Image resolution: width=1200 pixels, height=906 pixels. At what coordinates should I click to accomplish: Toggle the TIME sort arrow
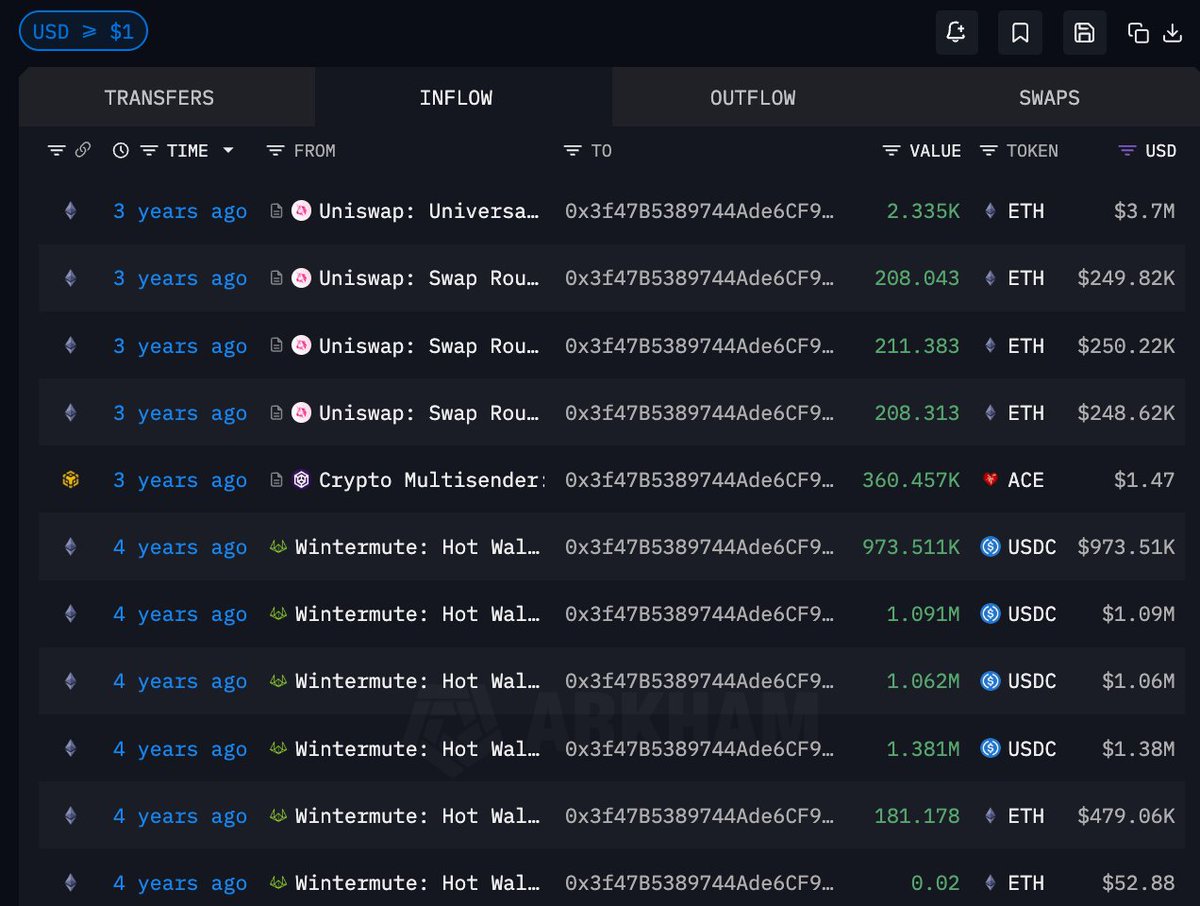coord(228,151)
